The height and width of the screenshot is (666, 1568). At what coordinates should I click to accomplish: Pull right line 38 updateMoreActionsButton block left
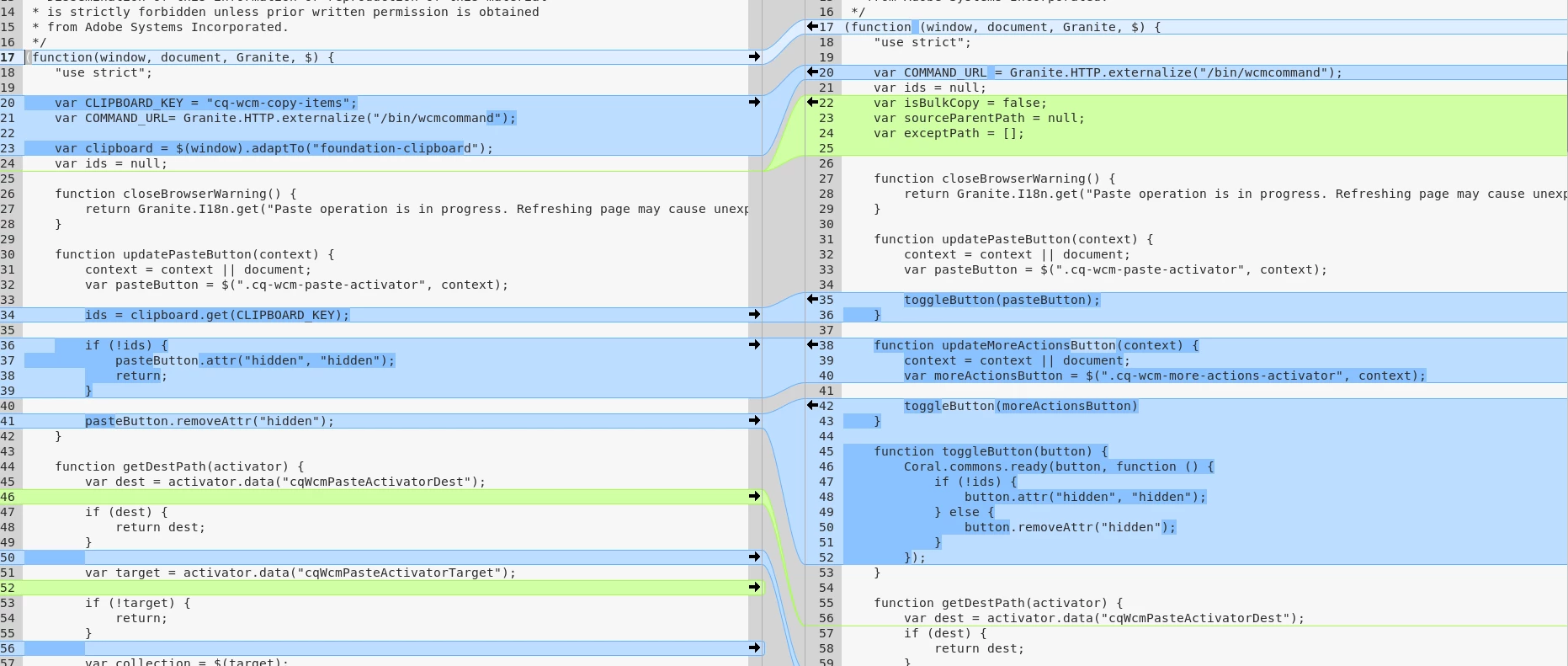(x=813, y=345)
